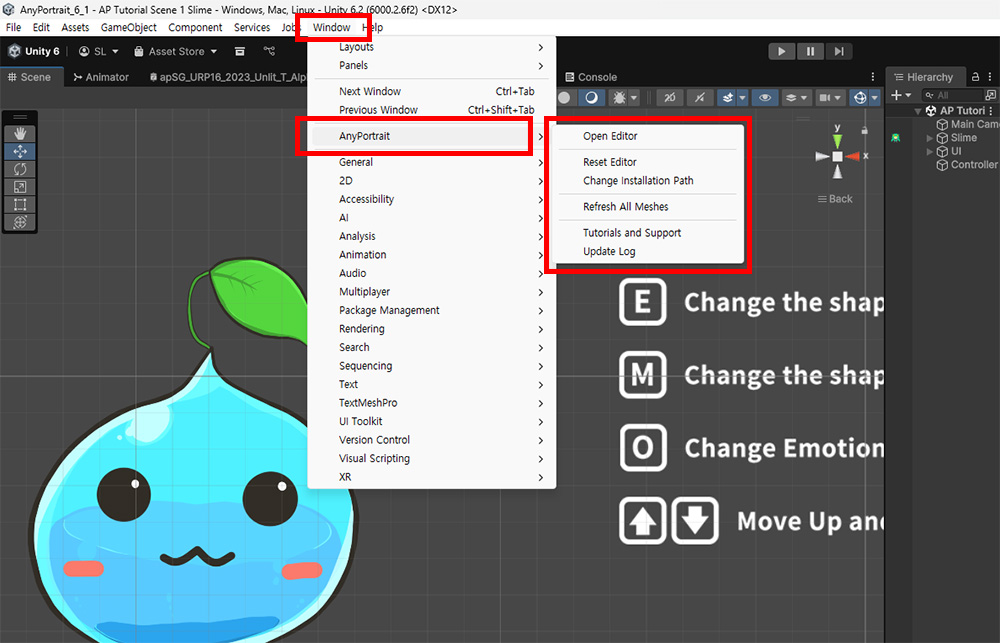1000x643 pixels.
Task: Open the Package Manager archive icon
Action: coord(240,51)
